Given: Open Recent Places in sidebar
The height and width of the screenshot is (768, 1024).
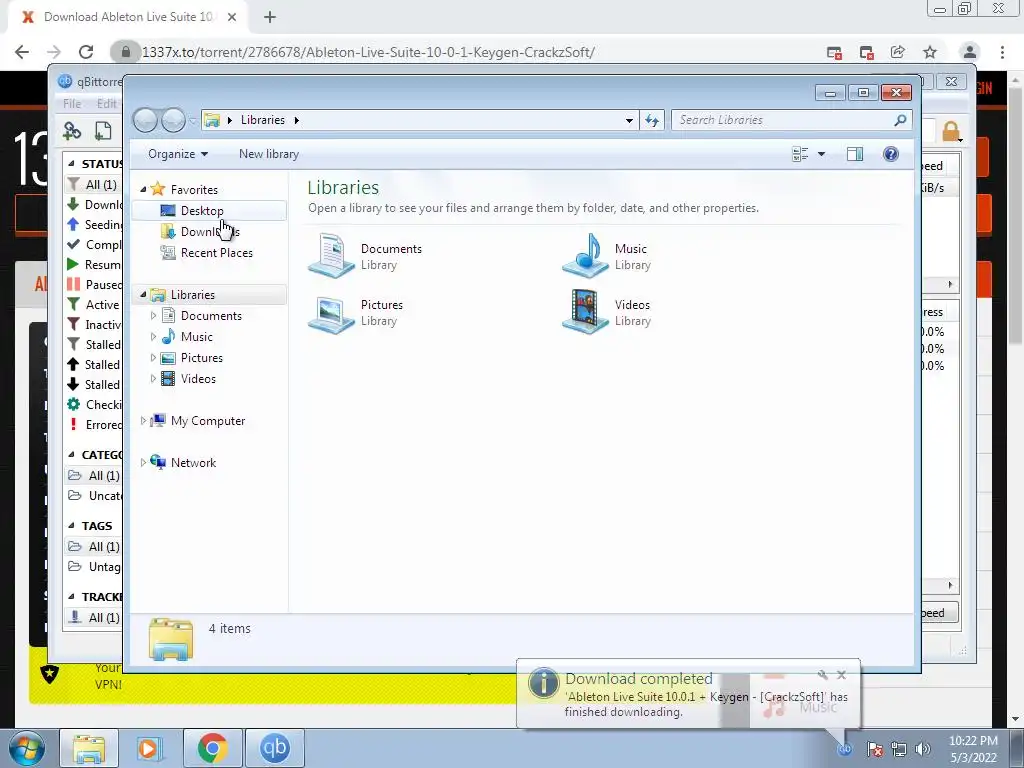Looking at the screenshot, I should tap(216, 252).
